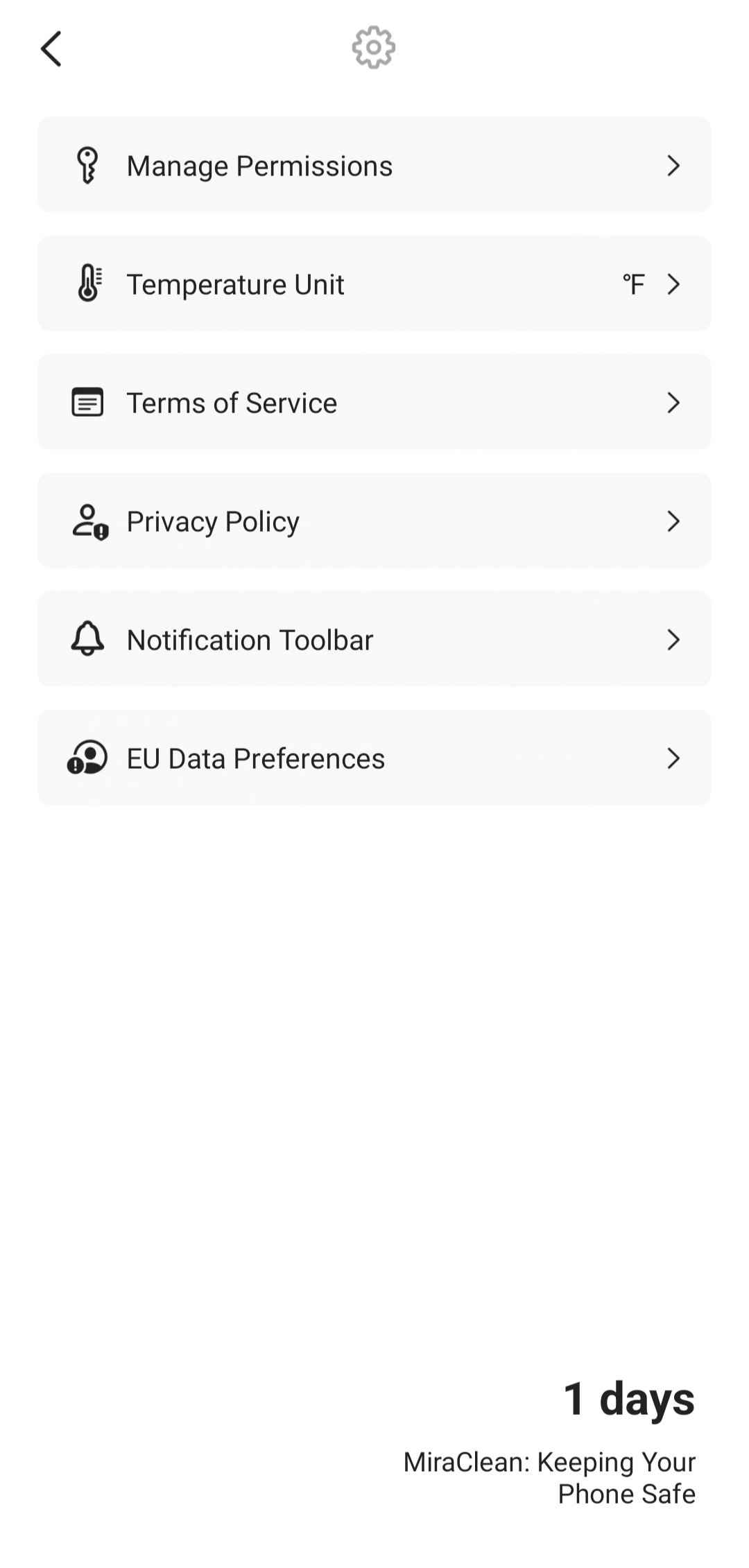Open the Temperature Unit chevron arrow
Screen dimensions: 749x1568
click(x=673, y=284)
